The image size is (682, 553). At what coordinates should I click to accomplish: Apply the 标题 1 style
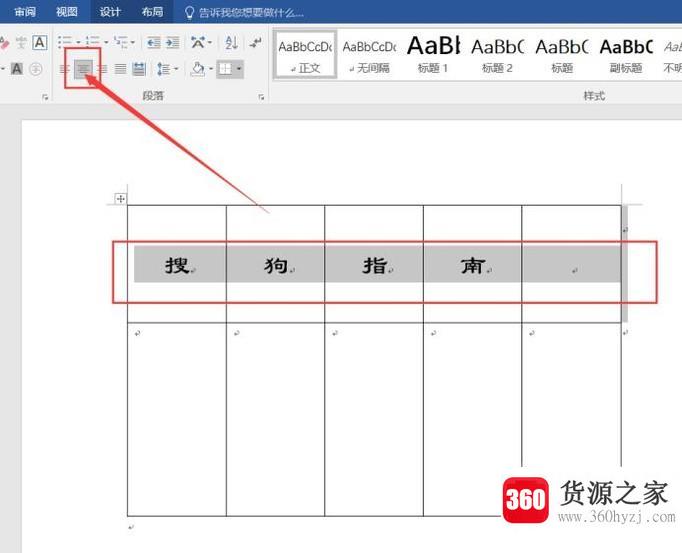click(433, 55)
